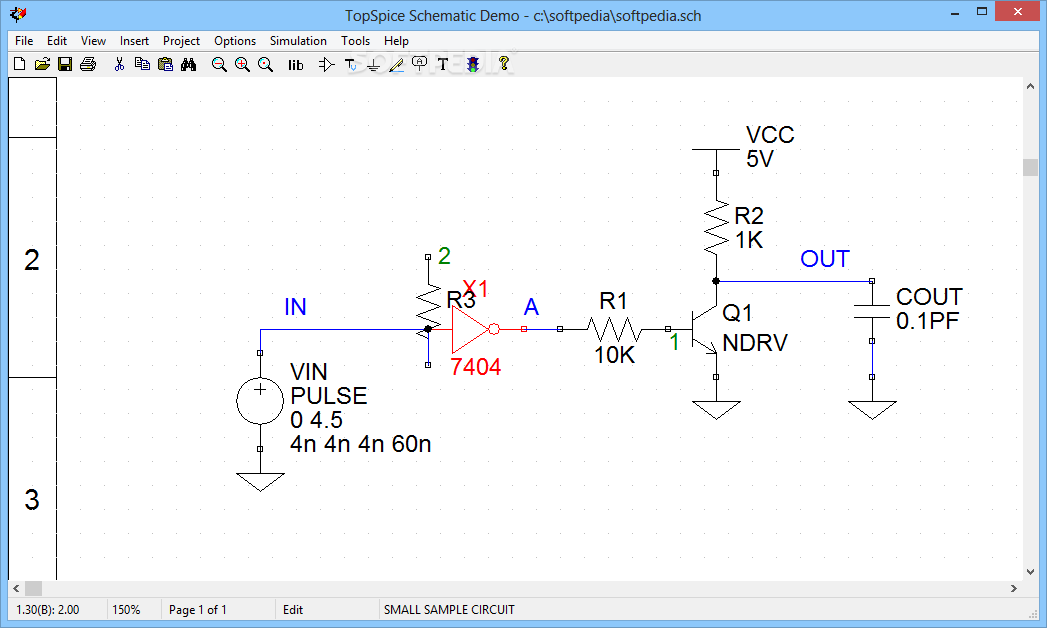The image size is (1047, 628).
Task: Click the red X1 reference label
Action: pyautogui.click(x=475, y=289)
